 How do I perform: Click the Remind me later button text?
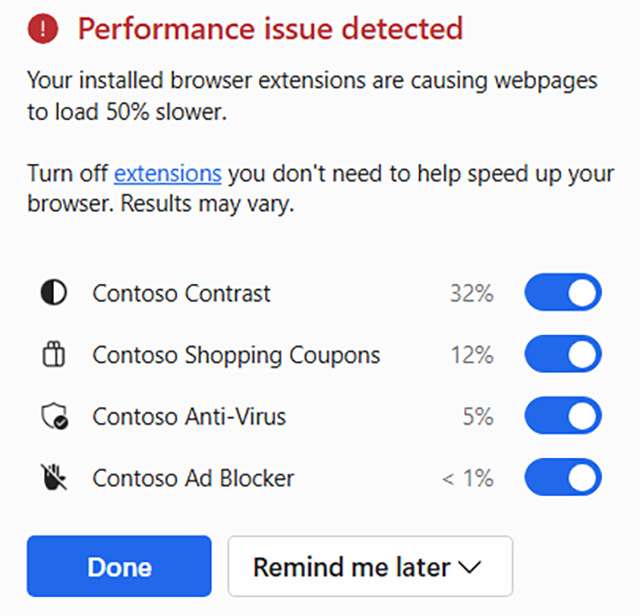click(x=351, y=567)
